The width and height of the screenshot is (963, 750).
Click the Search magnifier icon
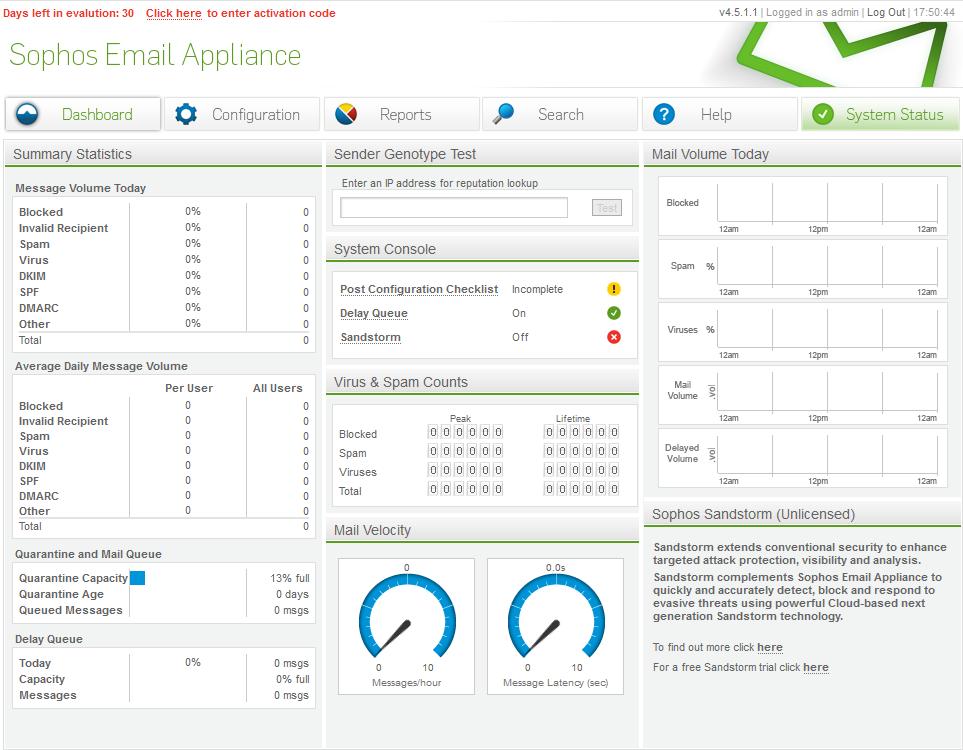coord(504,114)
